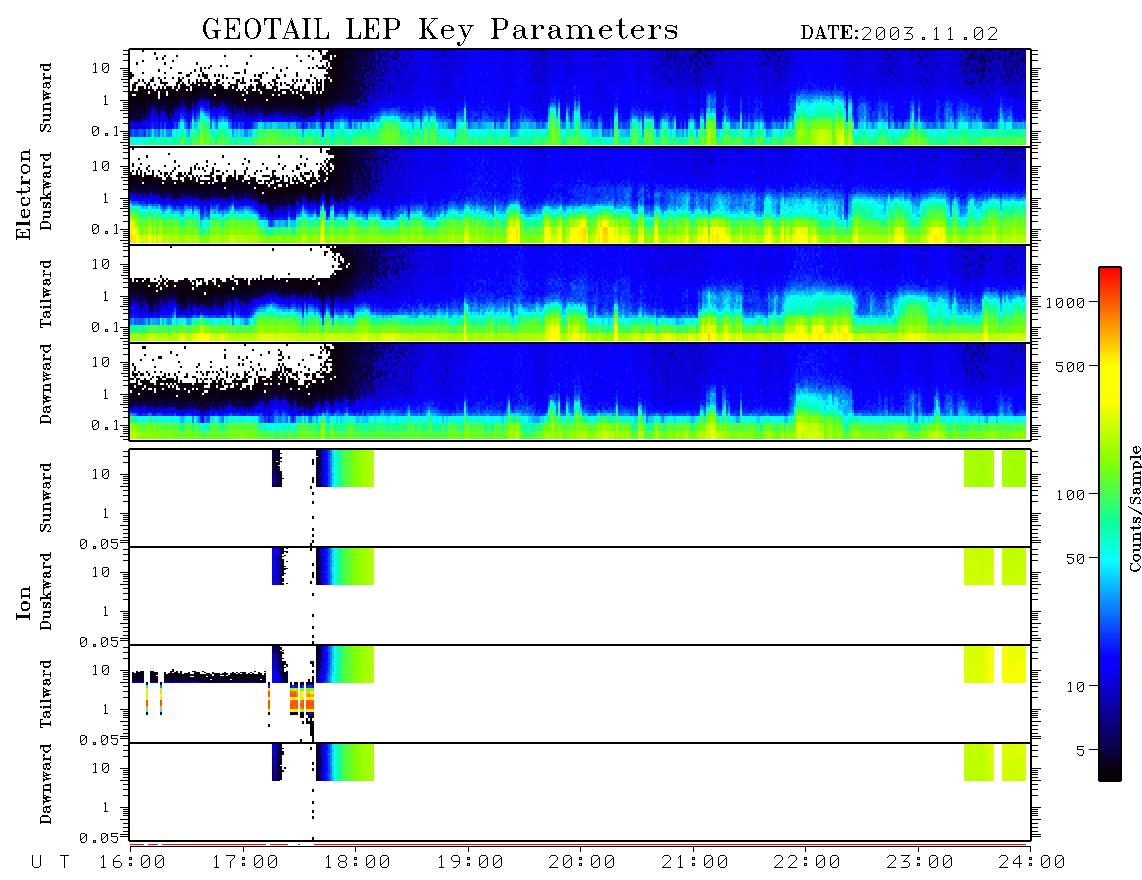Click the 17:00 time tick label

tap(245, 863)
